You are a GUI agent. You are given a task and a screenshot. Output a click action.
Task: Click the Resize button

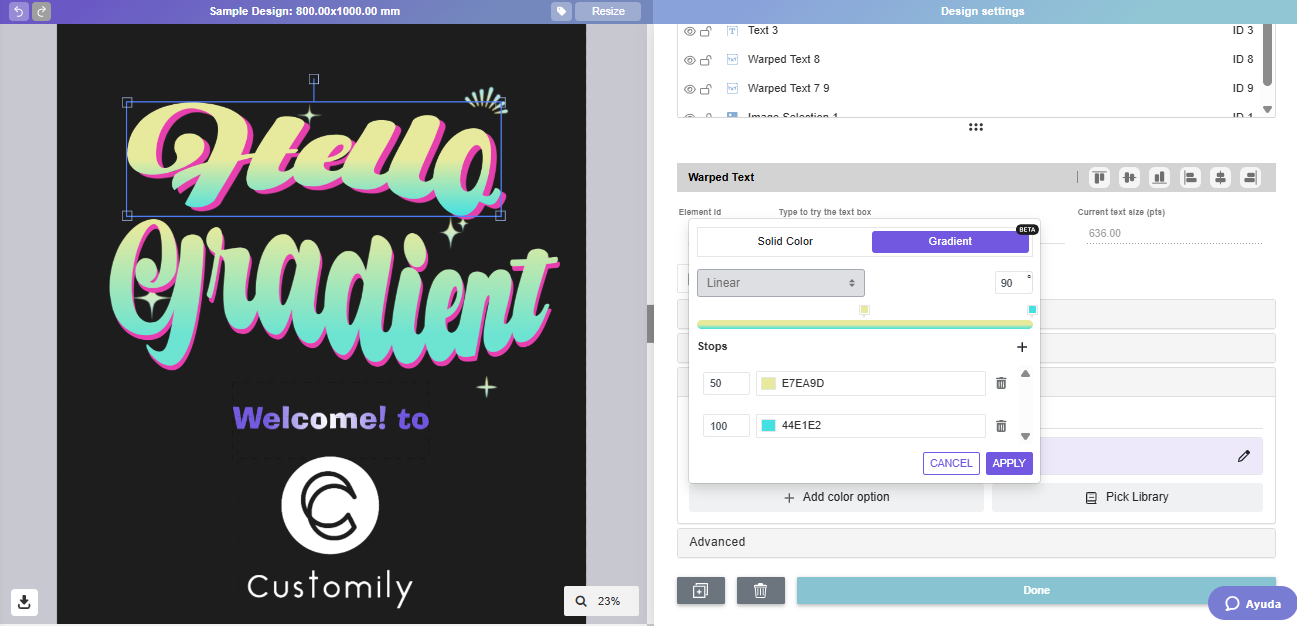click(x=608, y=11)
